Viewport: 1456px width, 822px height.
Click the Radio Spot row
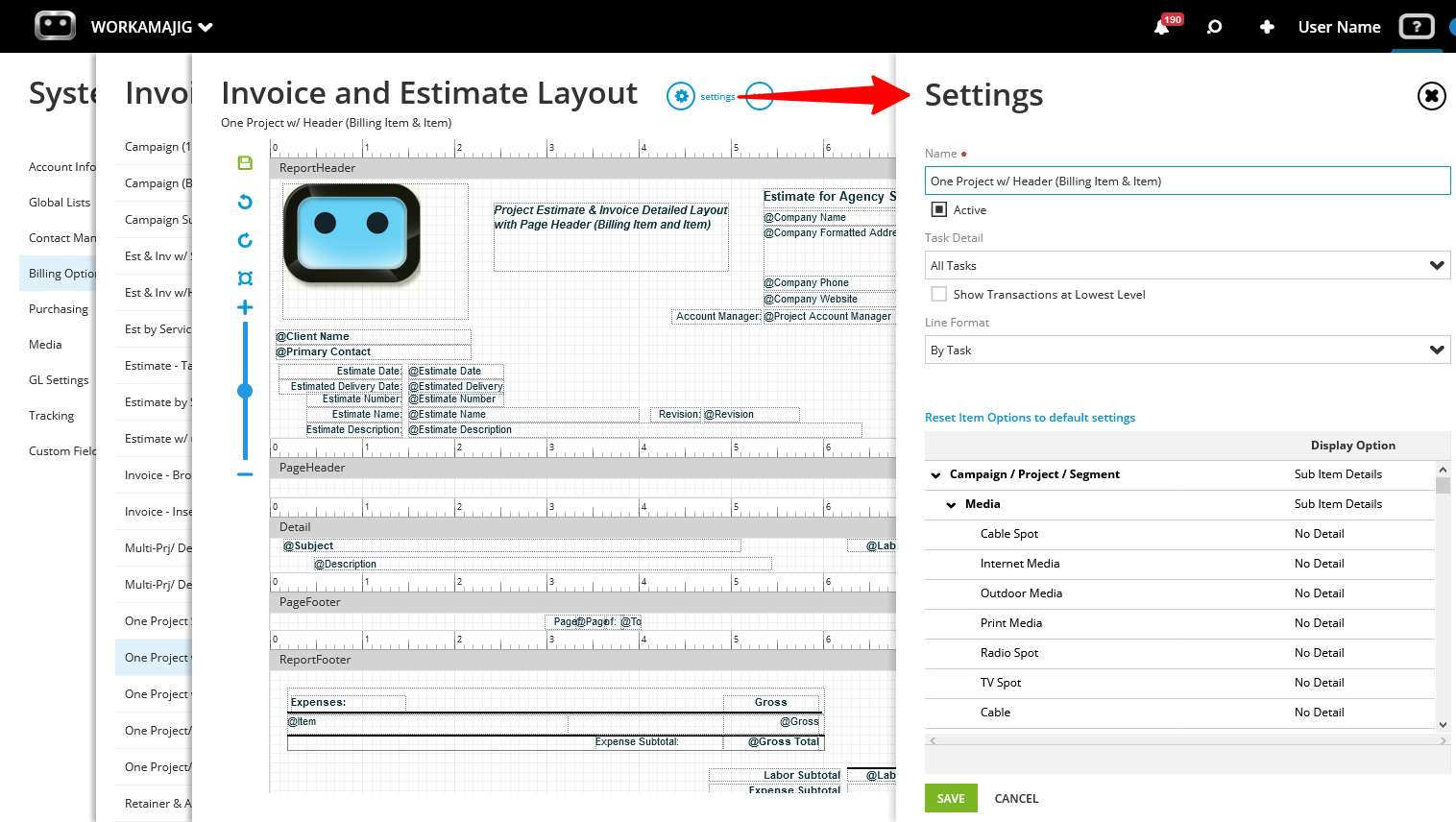coord(1179,653)
